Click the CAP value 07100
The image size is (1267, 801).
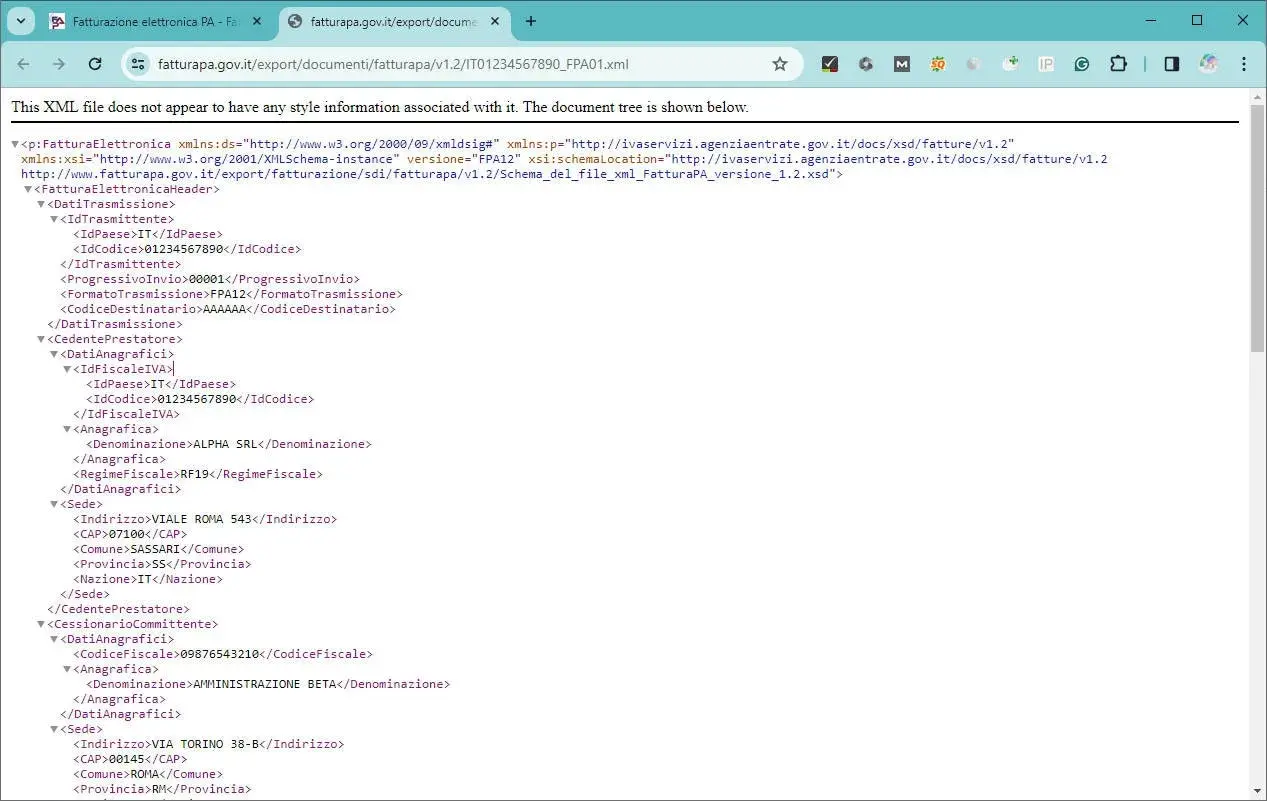point(127,534)
